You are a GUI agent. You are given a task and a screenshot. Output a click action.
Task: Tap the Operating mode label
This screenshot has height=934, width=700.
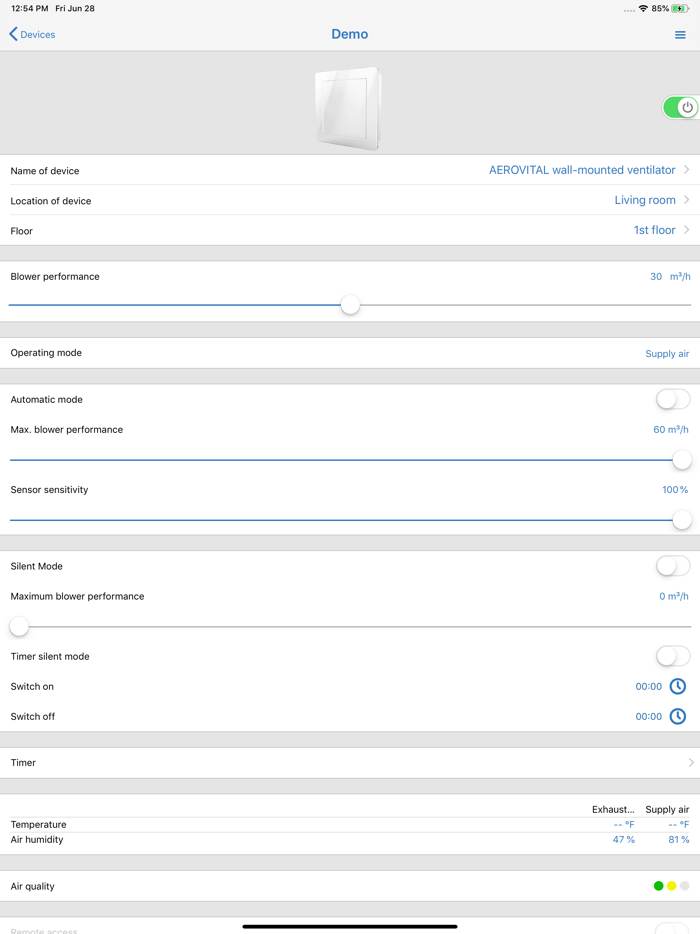pyautogui.click(x=46, y=353)
